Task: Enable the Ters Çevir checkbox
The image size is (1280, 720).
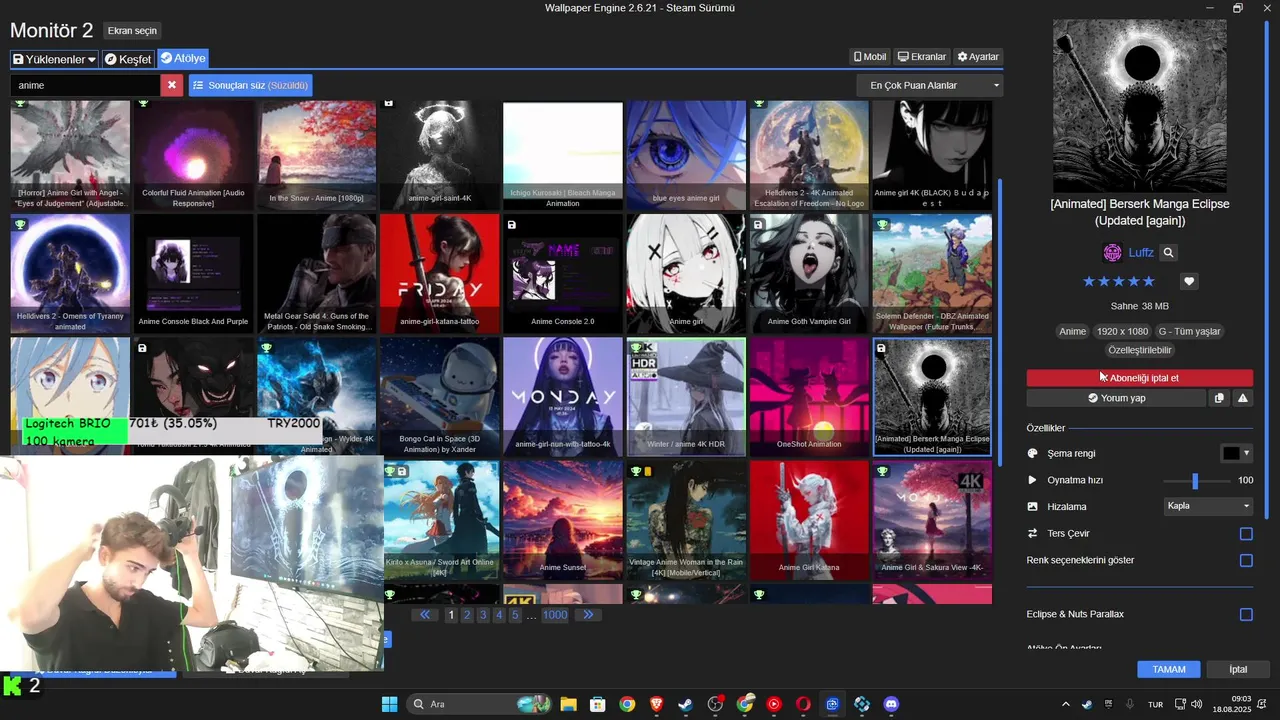Action: (1246, 534)
